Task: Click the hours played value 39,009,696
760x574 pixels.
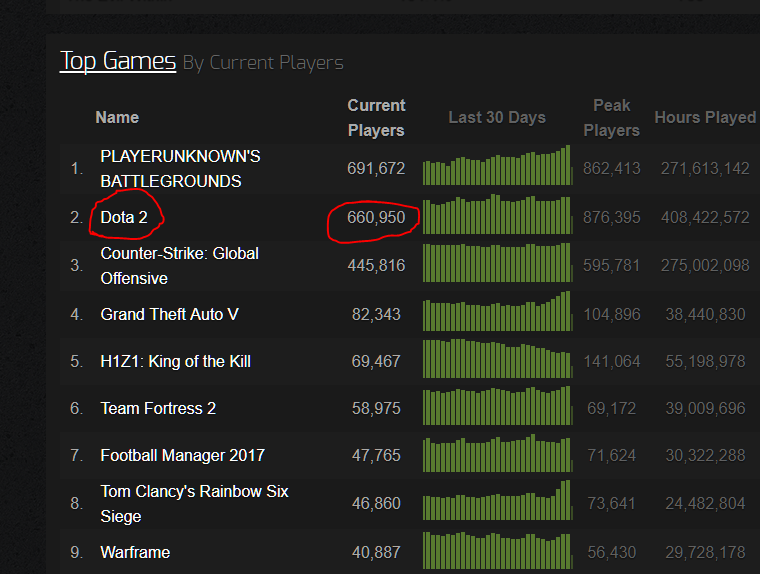Action: coord(705,408)
